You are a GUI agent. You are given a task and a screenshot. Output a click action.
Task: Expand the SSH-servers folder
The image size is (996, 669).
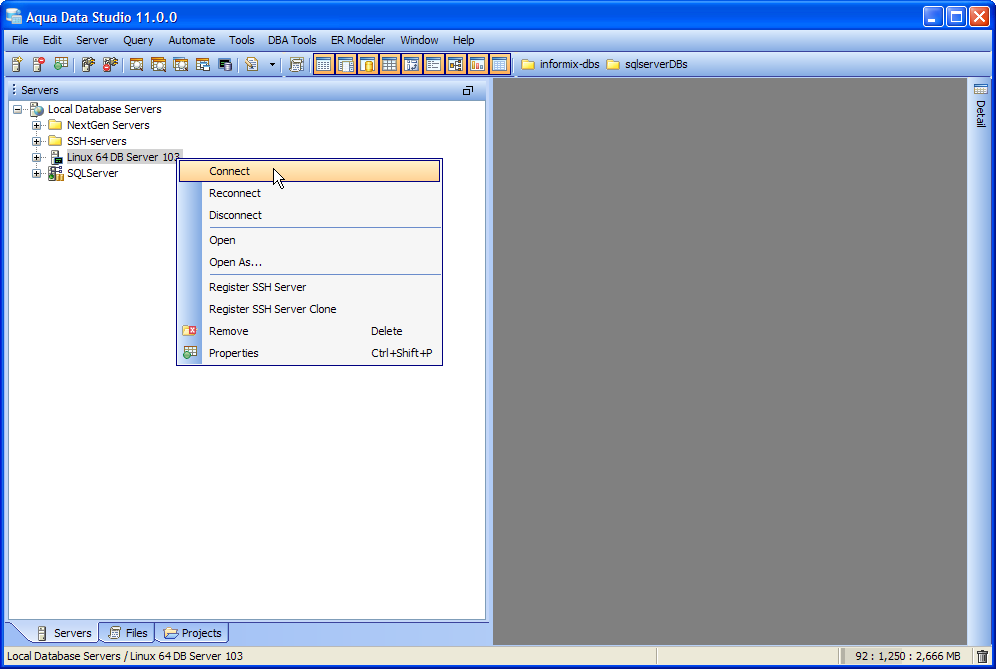tap(36, 141)
